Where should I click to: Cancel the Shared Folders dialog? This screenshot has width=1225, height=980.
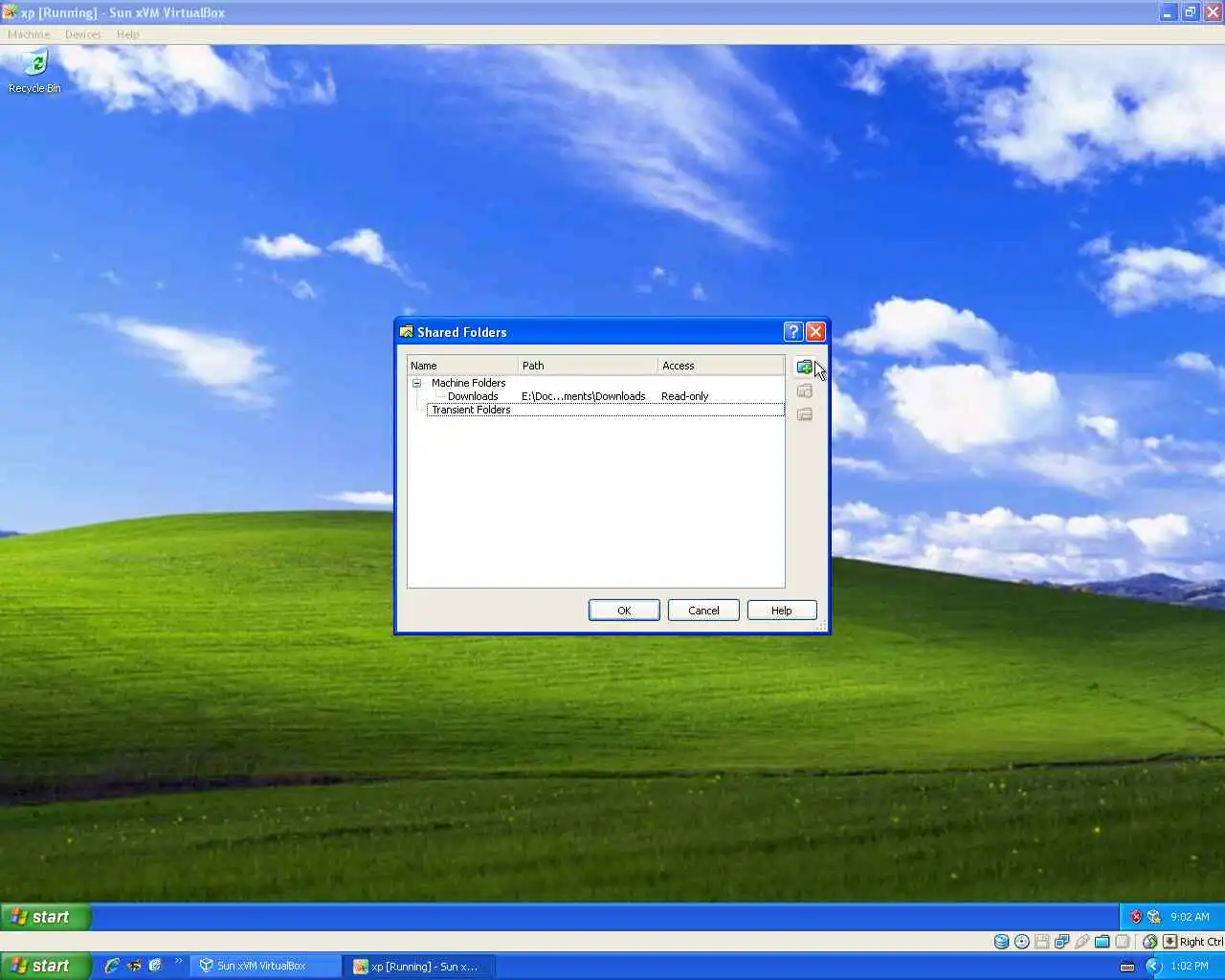(703, 611)
